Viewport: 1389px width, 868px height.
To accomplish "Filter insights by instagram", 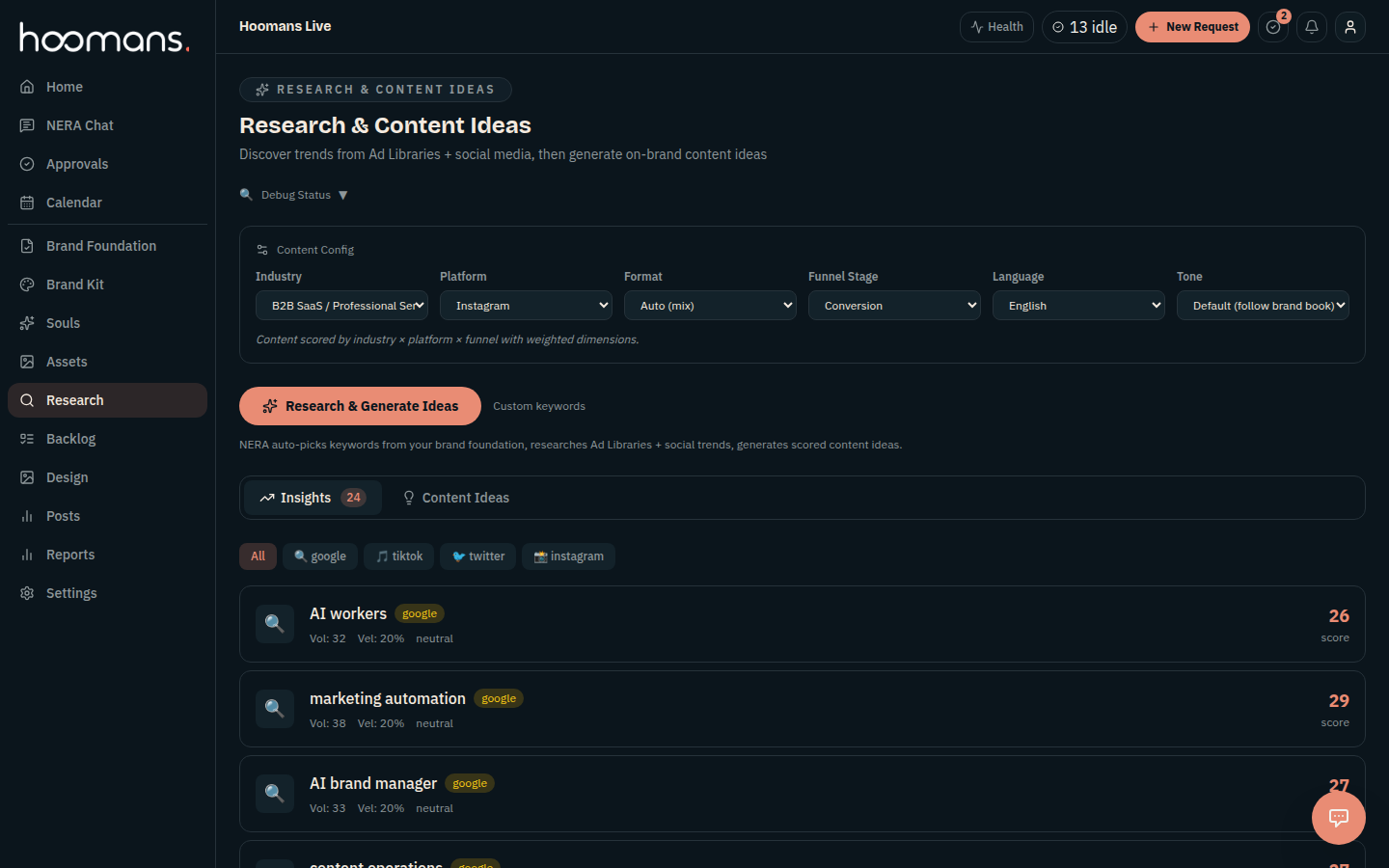I will pyautogui.click(x=568, y=556).
